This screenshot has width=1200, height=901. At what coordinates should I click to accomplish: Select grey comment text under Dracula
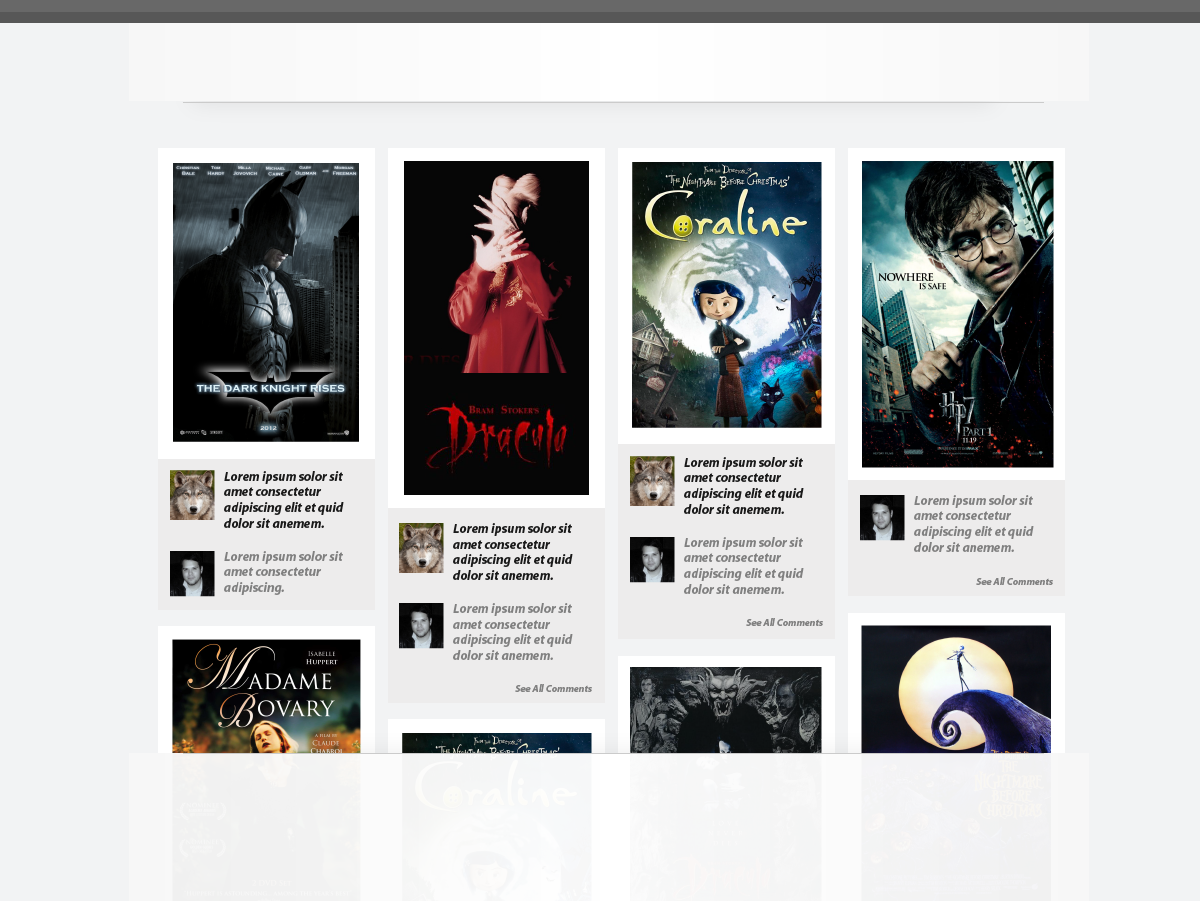click(x=512, y=632)
